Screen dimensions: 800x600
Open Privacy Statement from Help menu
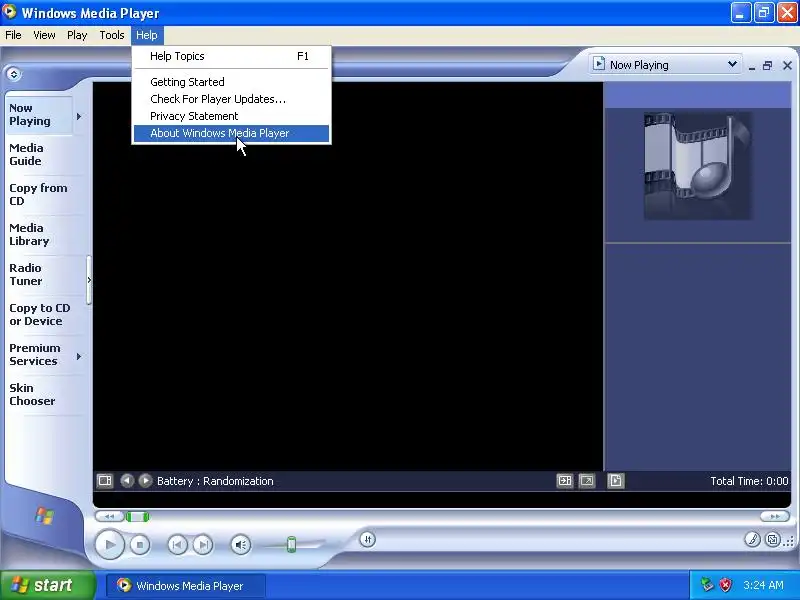[231, 116]
